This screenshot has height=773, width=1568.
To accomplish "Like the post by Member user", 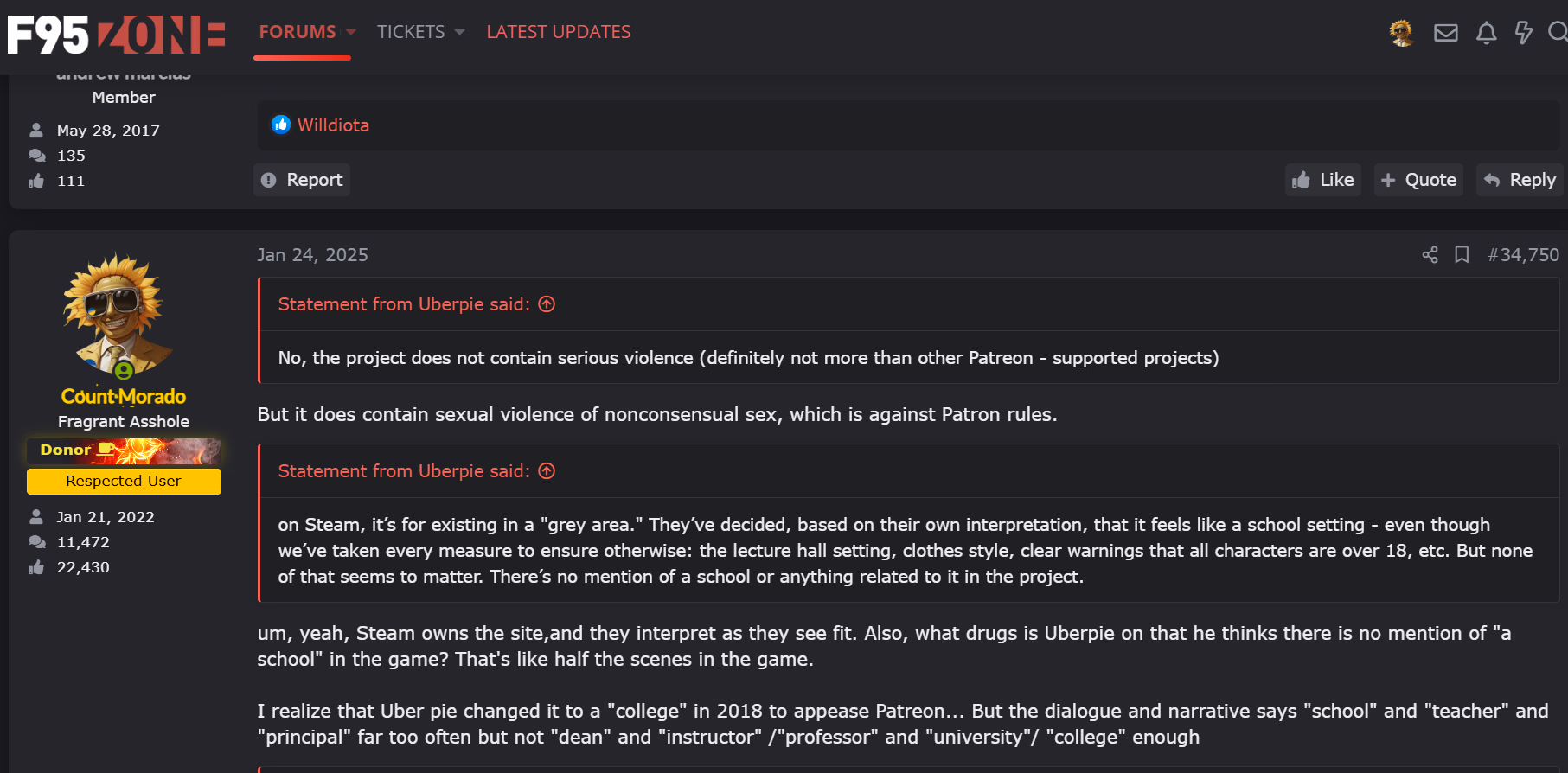I will (x=1322, y=180).
